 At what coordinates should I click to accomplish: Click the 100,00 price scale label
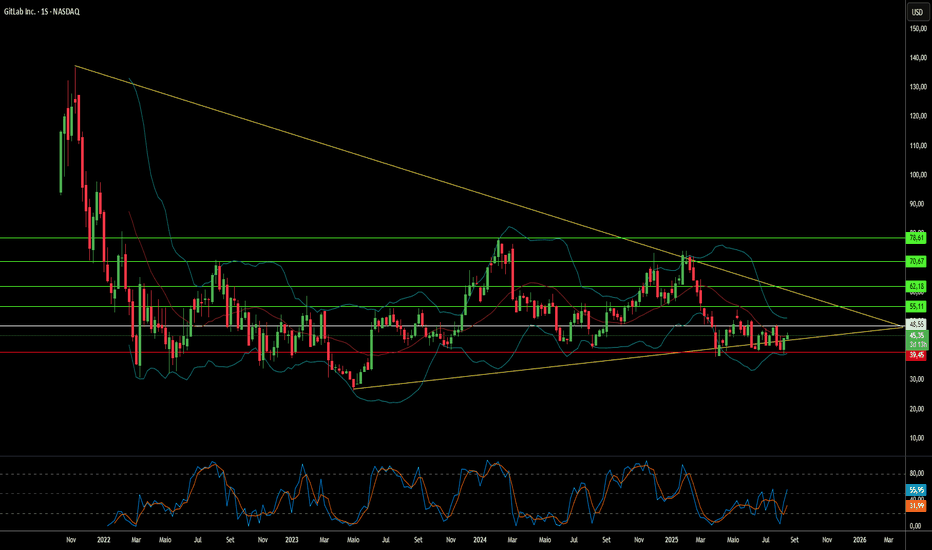pyautogui.click(x=918, y=175)
